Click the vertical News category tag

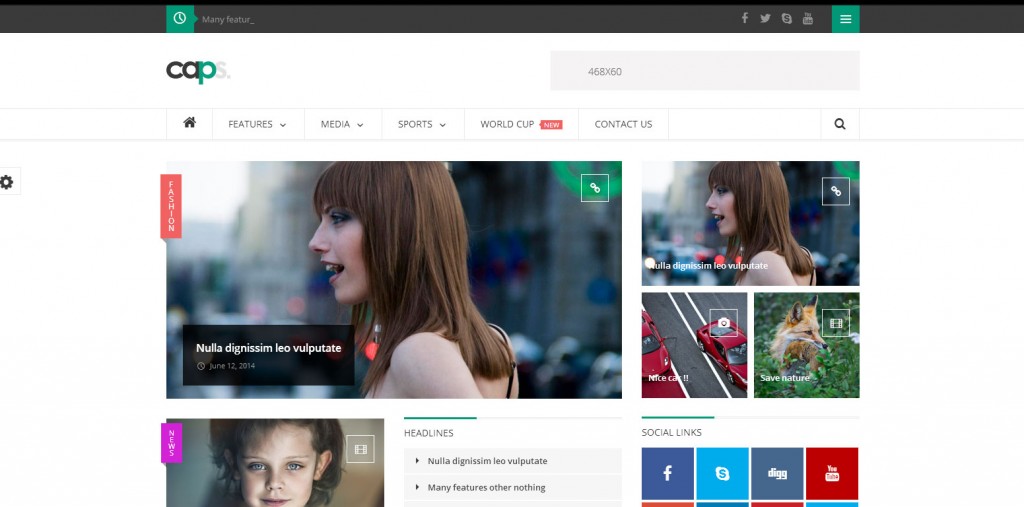[172, 442]
